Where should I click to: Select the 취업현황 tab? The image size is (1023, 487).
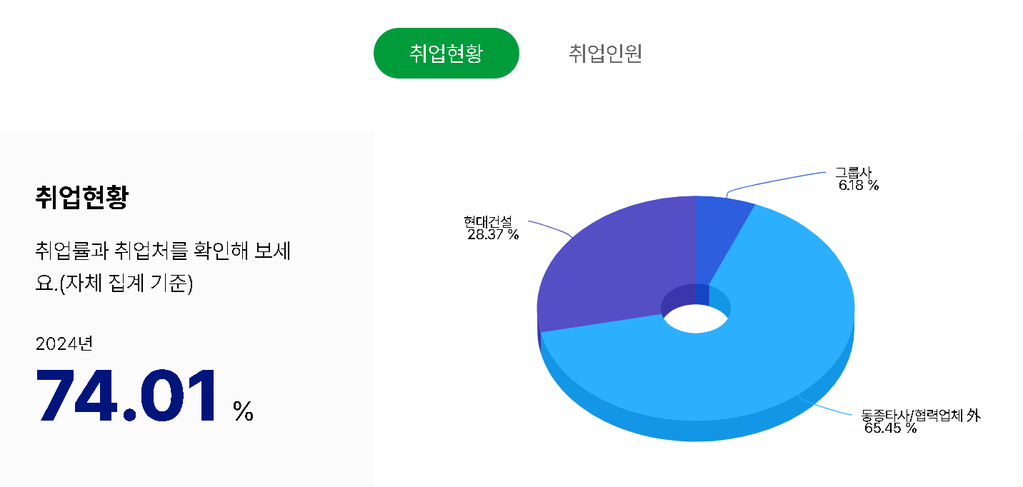446,53
